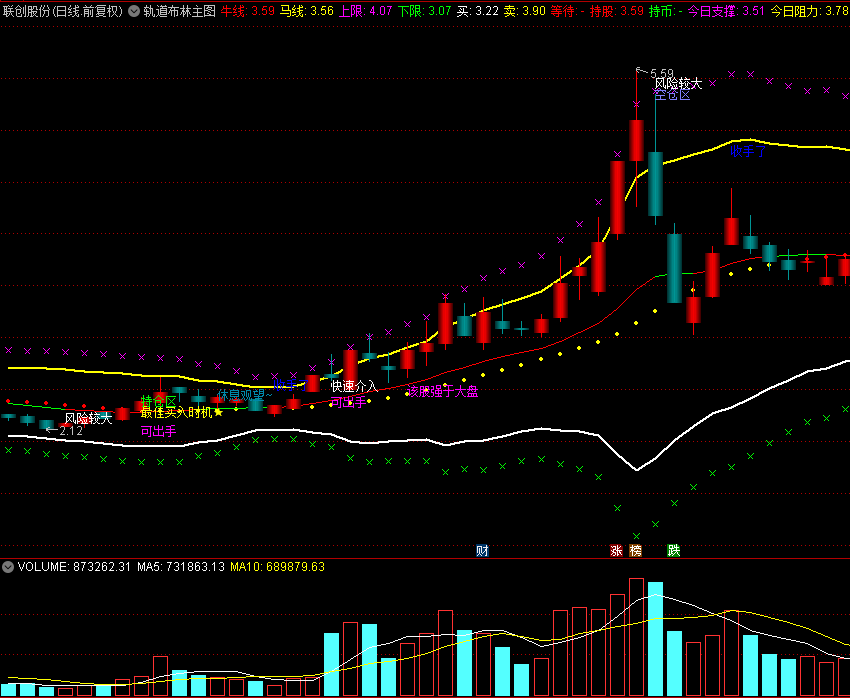
Task: Click the 今日阻力 value in header
Action: tap(810, 11)
